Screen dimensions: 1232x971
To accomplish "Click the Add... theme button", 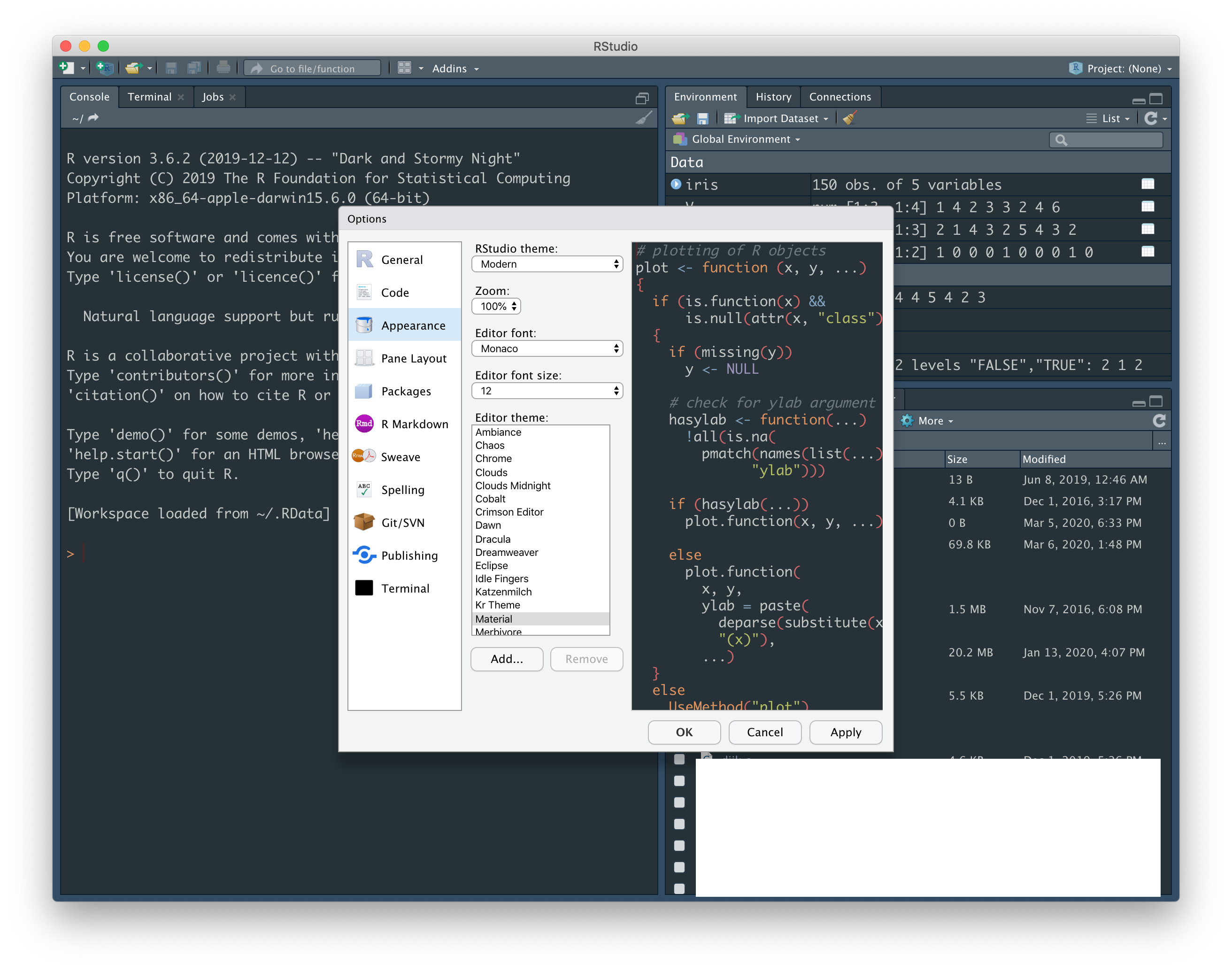I will [507, 659].
